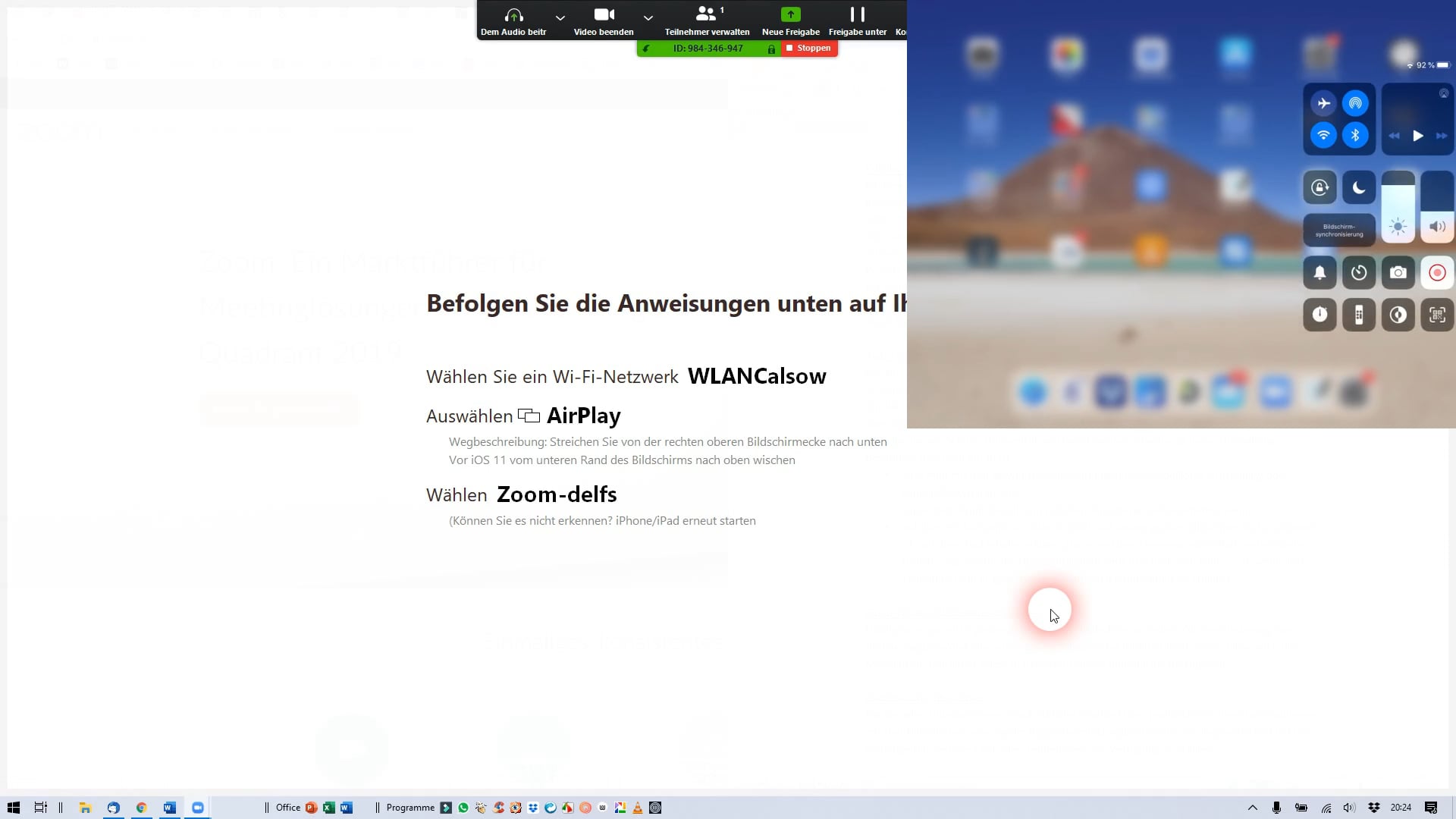The height and width of the screenshot is (819, 1456).
Task: Open Apple TV Remote in Control Center
Action: tap(1359, 315)
